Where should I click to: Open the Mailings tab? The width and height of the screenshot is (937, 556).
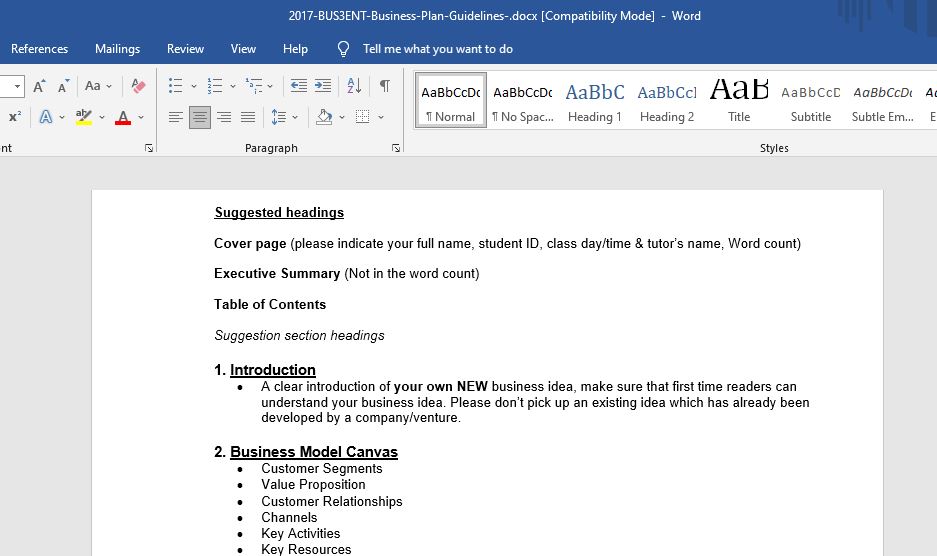(117, 49)
